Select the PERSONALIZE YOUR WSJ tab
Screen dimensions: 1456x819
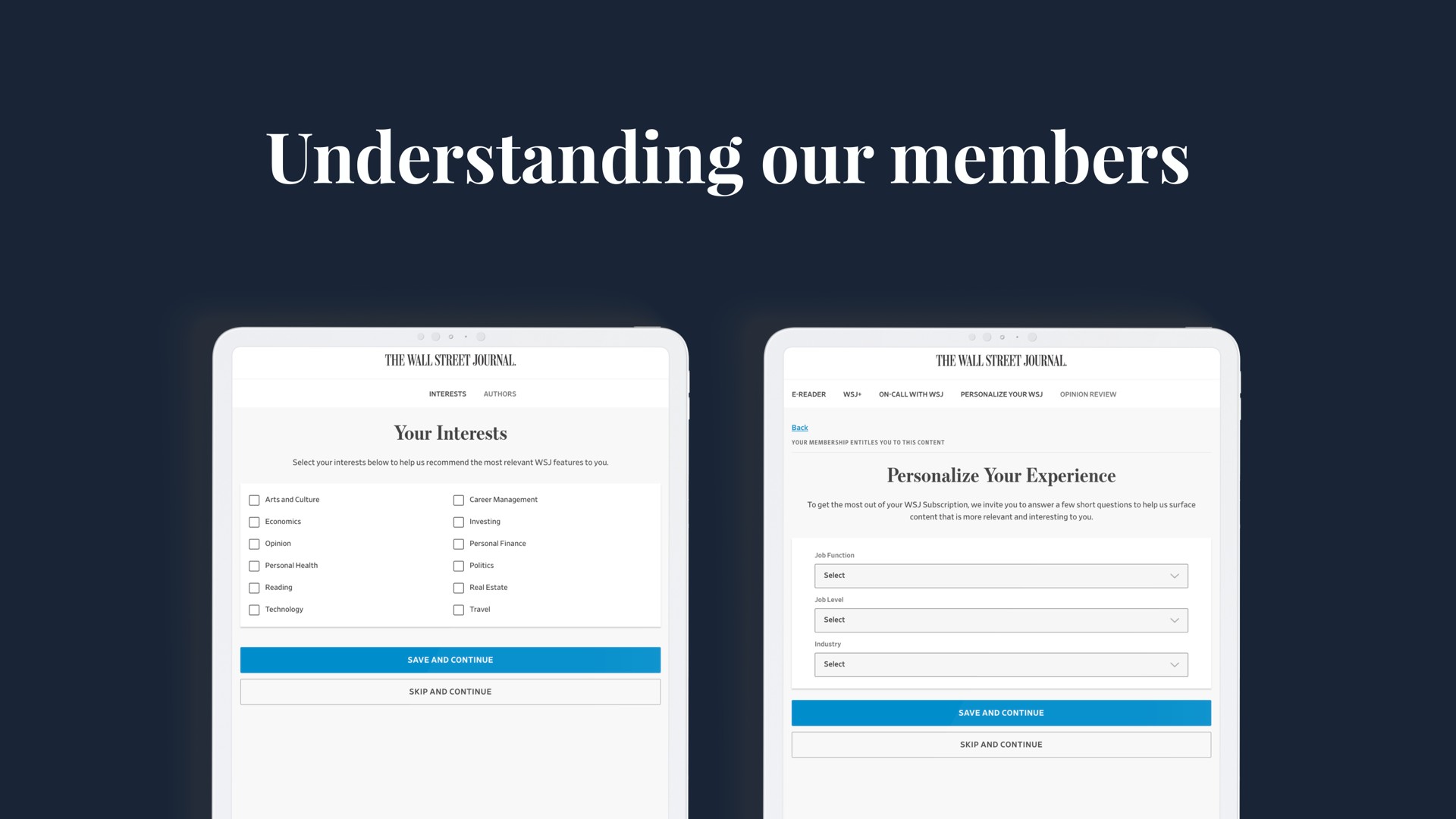1001,393
